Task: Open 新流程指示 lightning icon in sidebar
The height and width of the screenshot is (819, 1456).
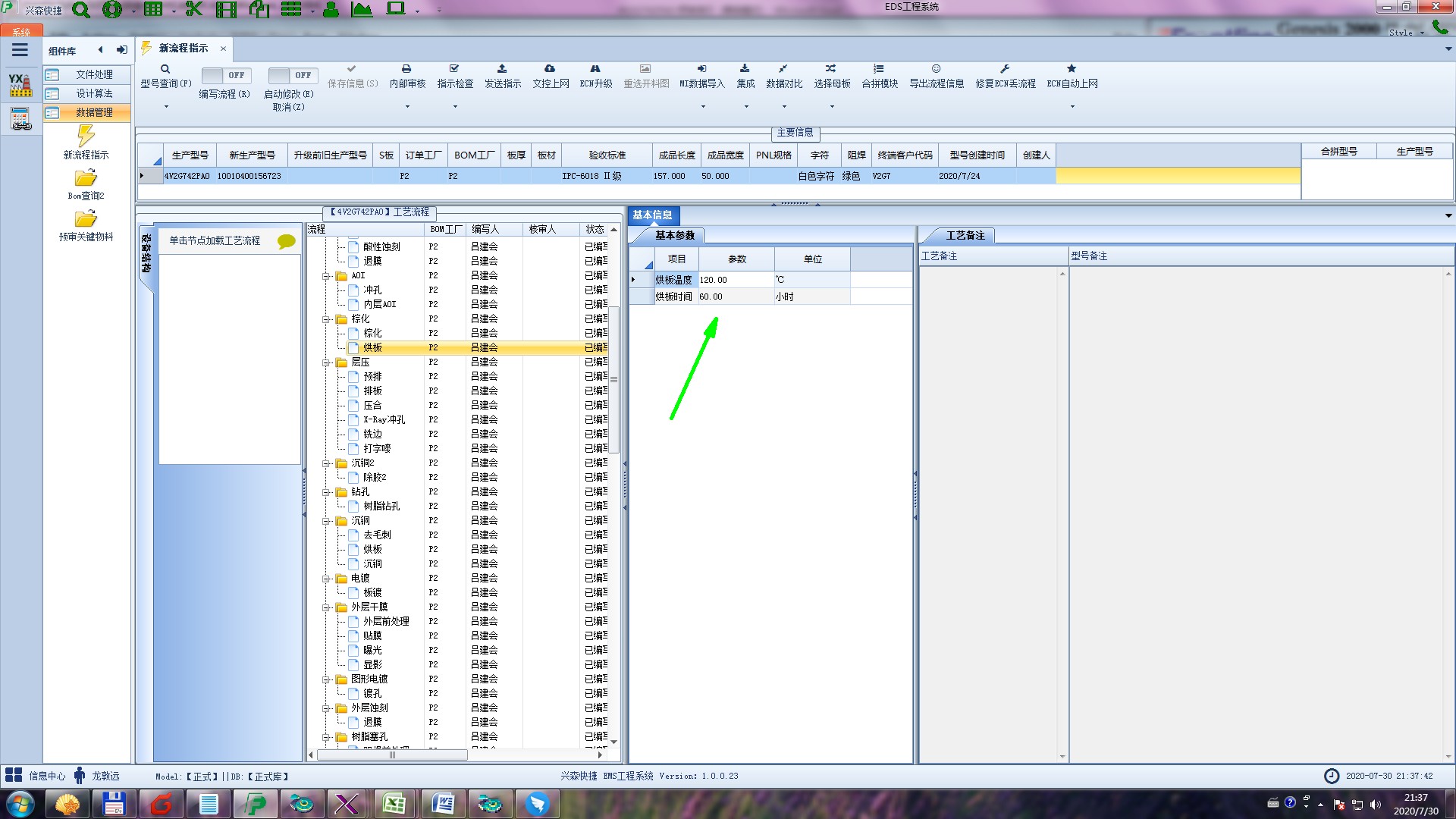Action: (x=86, y=137)
